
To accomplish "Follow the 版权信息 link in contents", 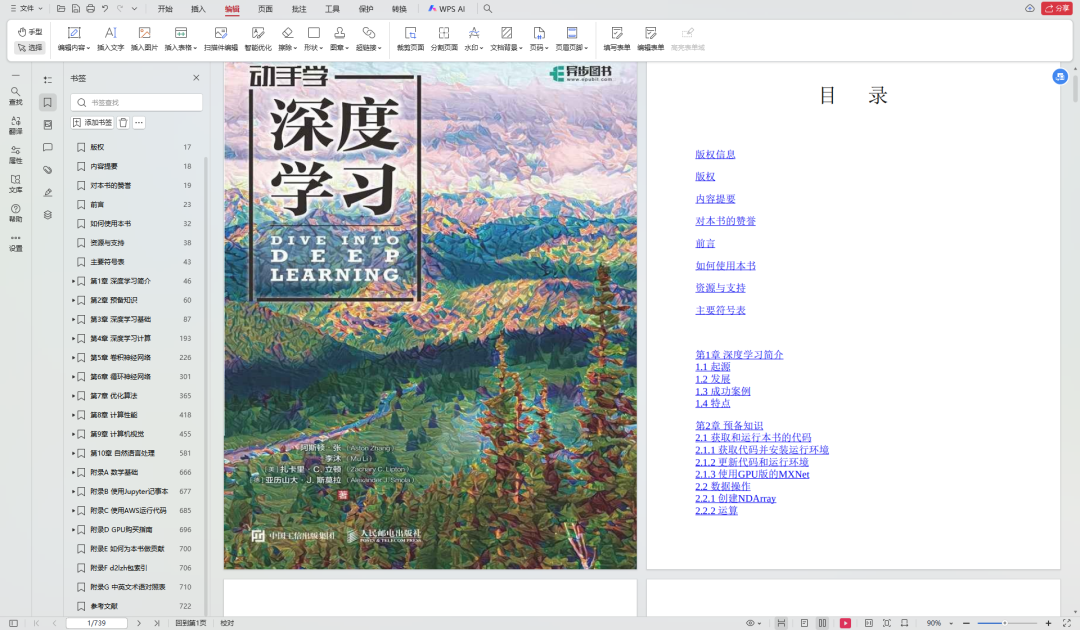I will (715, 154).
